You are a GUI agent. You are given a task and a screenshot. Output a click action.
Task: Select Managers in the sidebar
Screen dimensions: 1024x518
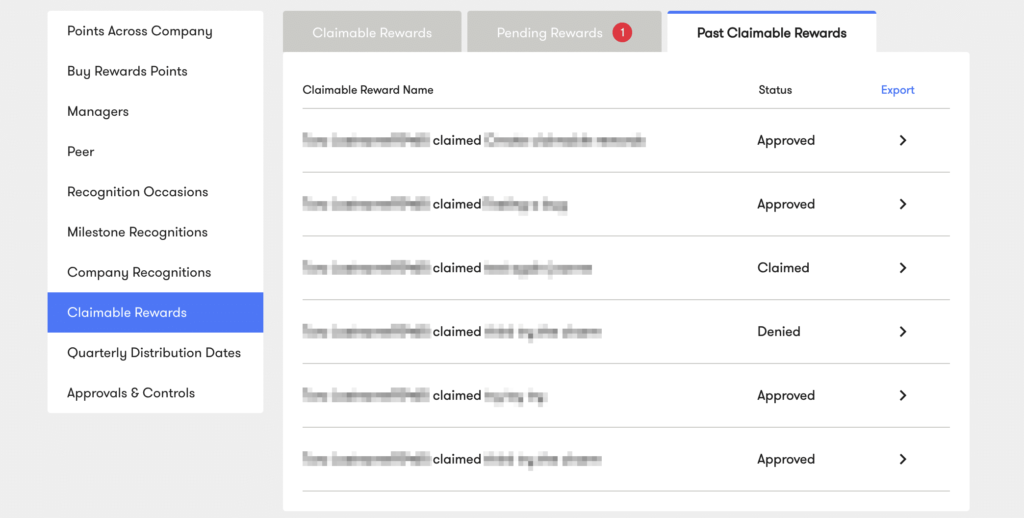(x=155, y=112)
